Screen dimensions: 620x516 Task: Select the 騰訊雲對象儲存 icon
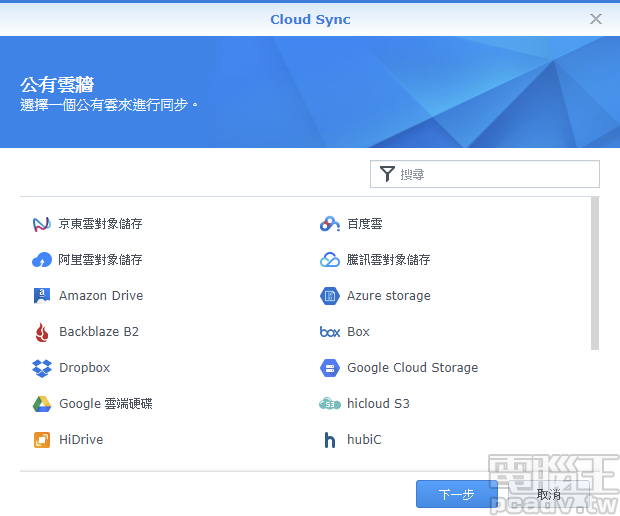coord(329,260)
